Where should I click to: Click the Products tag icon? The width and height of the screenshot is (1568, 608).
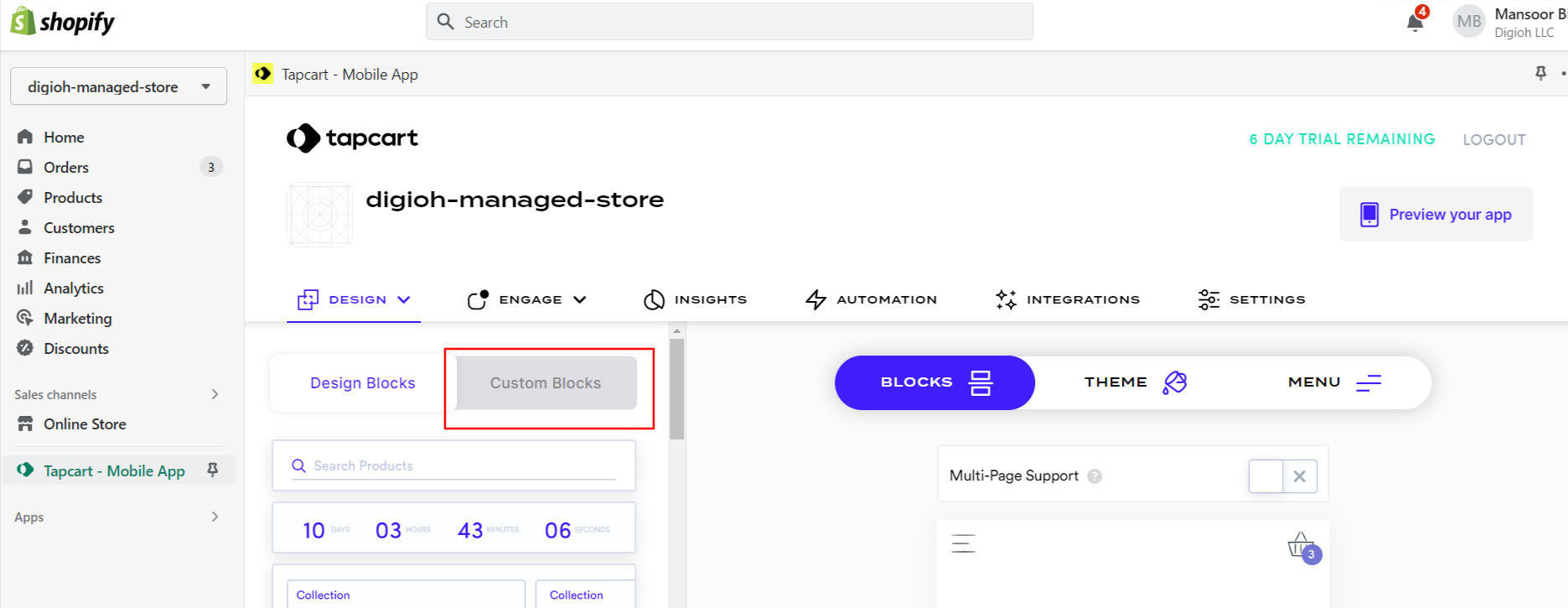[x=25, y=197]
